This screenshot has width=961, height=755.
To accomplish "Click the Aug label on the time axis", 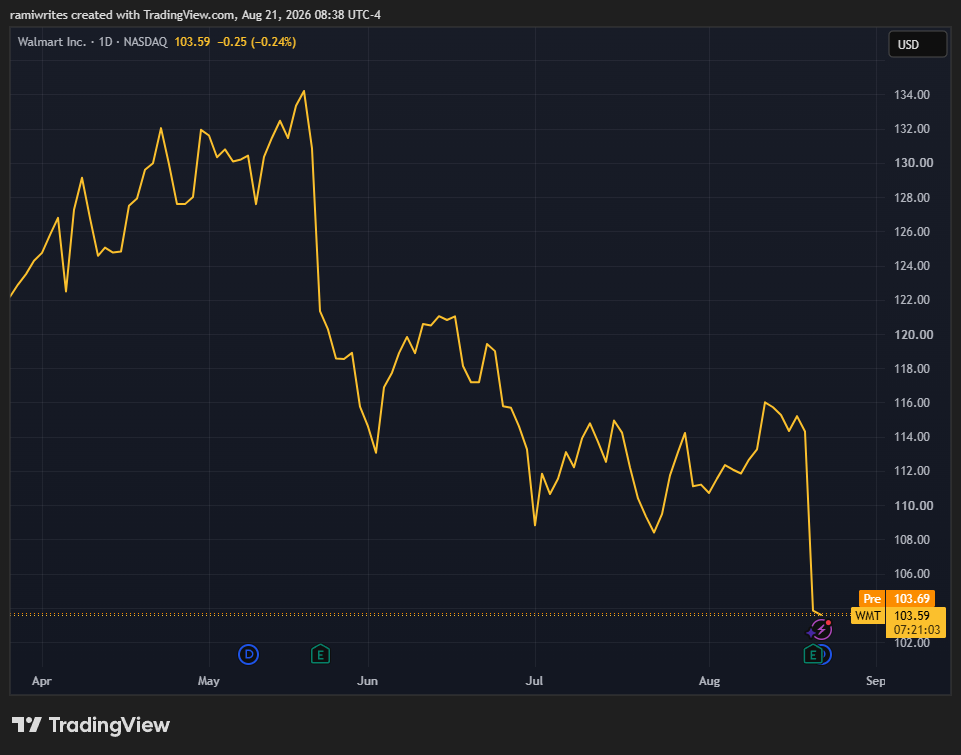I will pos(709,681).
